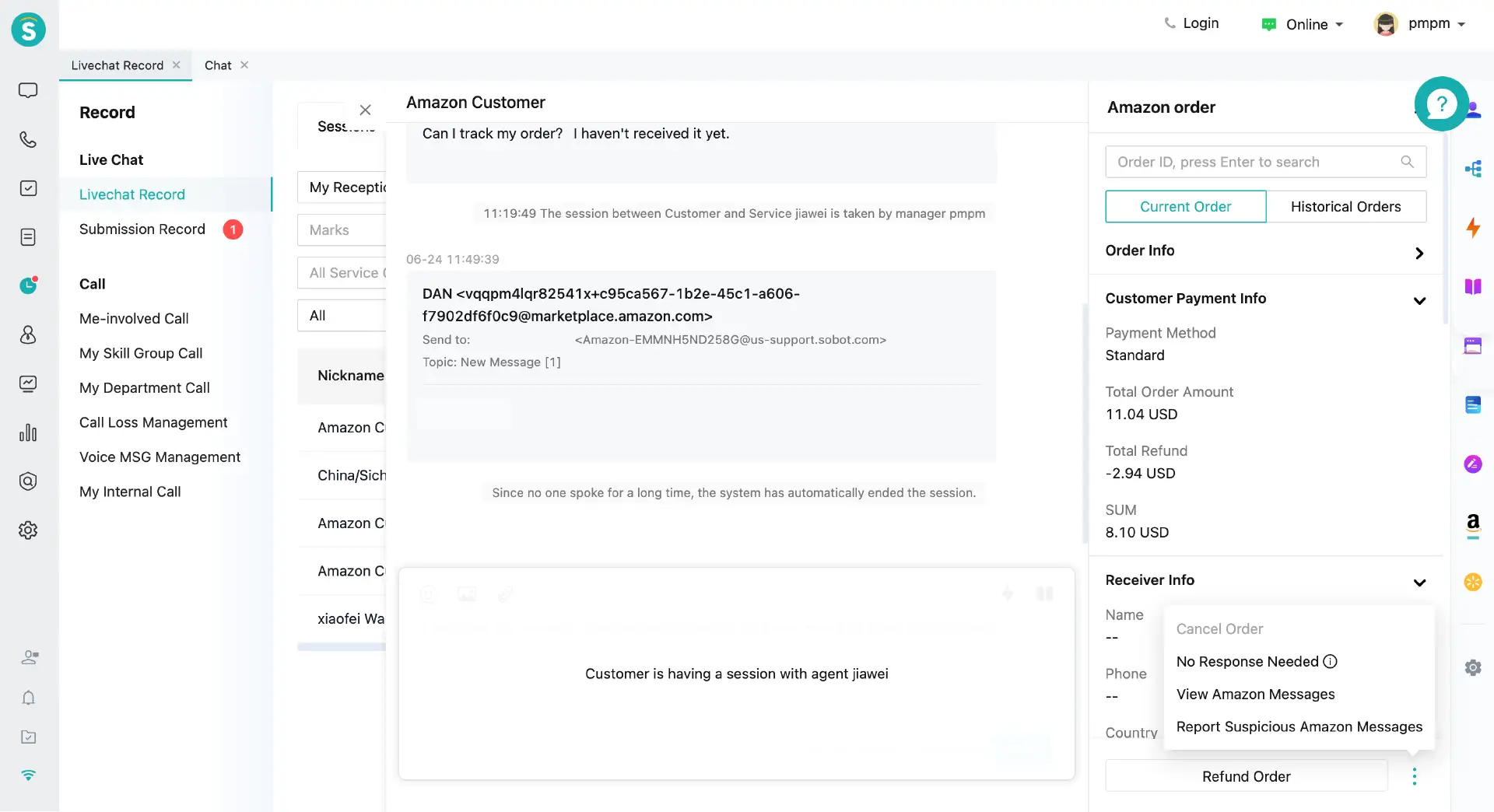Choose Cancel Order menu item
Image resolution: width=1494 pixels, height=812 pixels.
(x=1219, y=629)
